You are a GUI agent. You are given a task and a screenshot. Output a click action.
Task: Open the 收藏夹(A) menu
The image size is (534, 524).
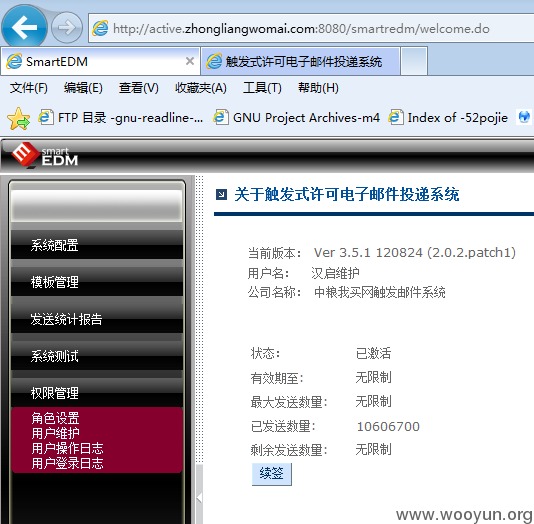click(x=201, y=88)
